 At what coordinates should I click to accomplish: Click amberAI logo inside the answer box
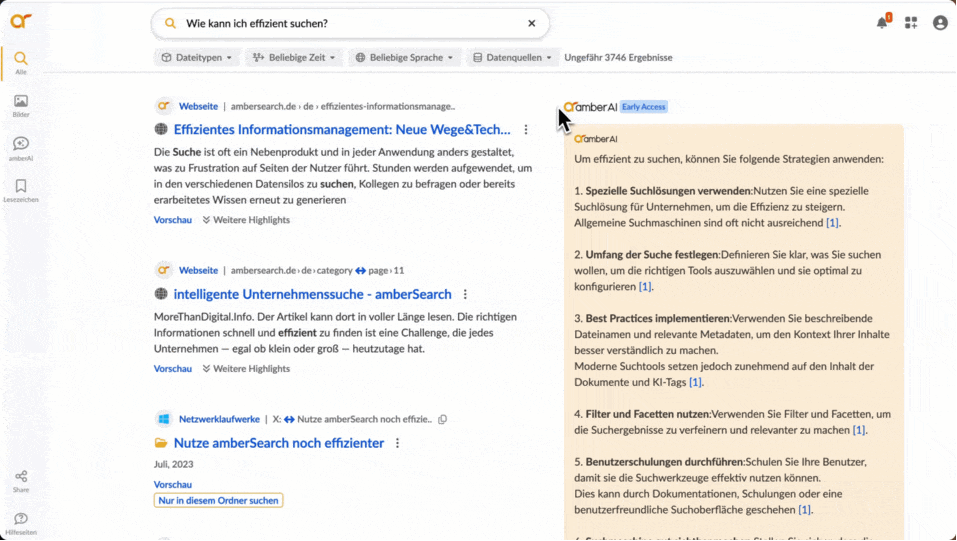pos(596,139)
